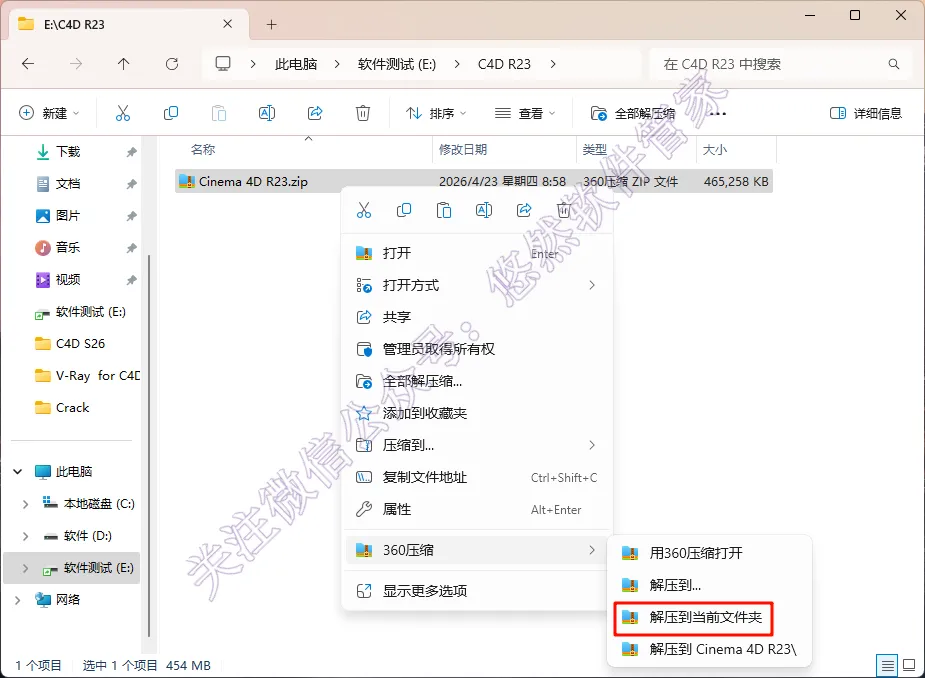This screenshot has width=925, height=678.
Task: Select 打开 in the context menu
Action: 477,253
